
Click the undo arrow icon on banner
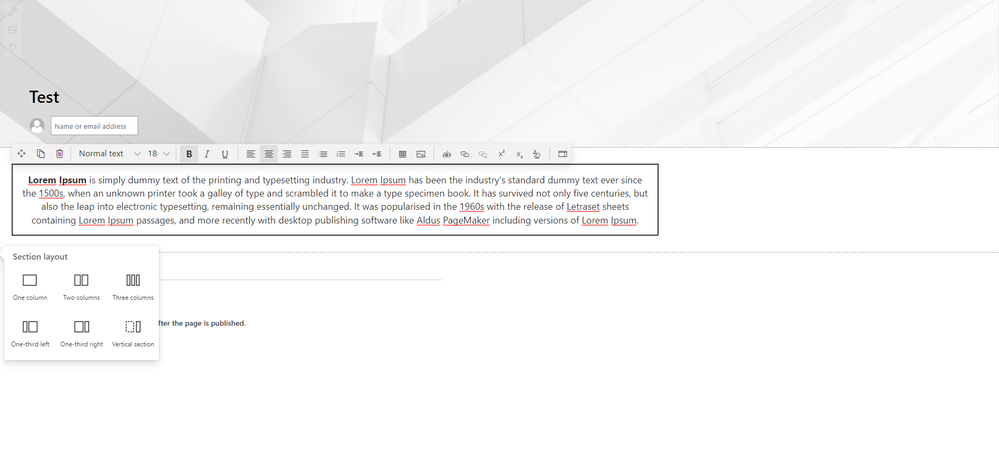(12, 48)
